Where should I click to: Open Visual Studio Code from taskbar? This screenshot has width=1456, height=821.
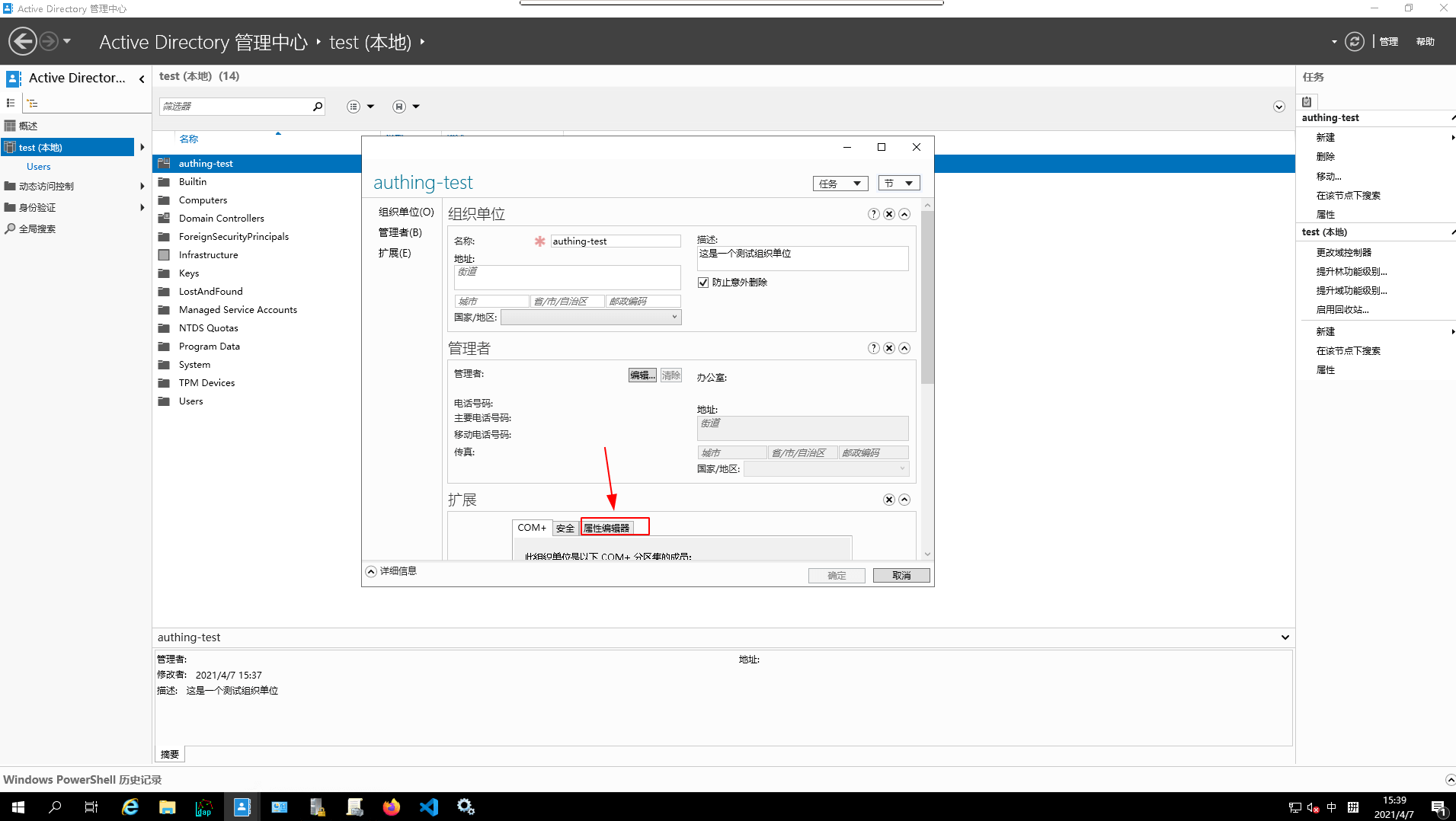click(x=429, y=807)
